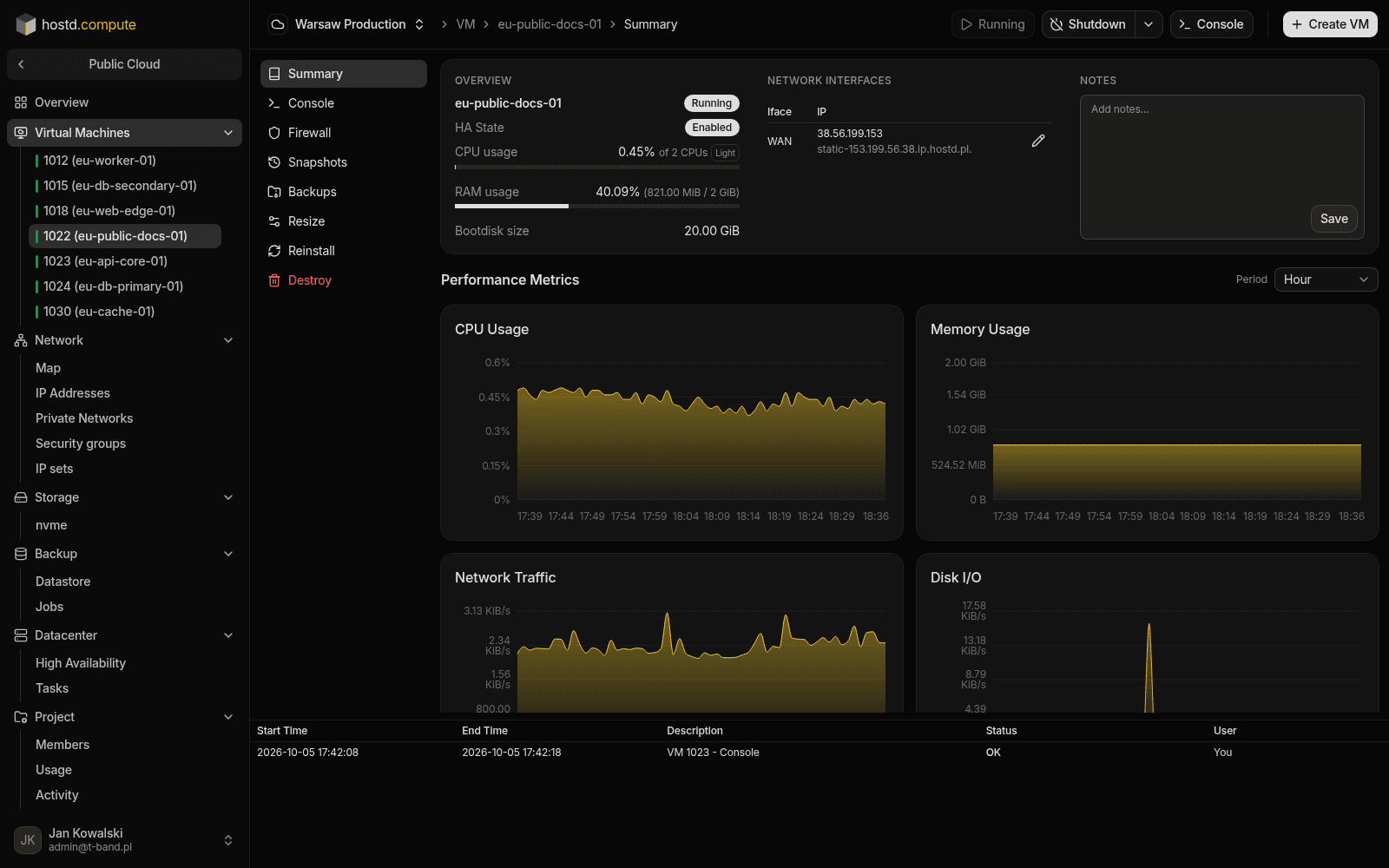The image size is (1389, 868).
Task: Click the Destroy trash icon
Action: 274,280
